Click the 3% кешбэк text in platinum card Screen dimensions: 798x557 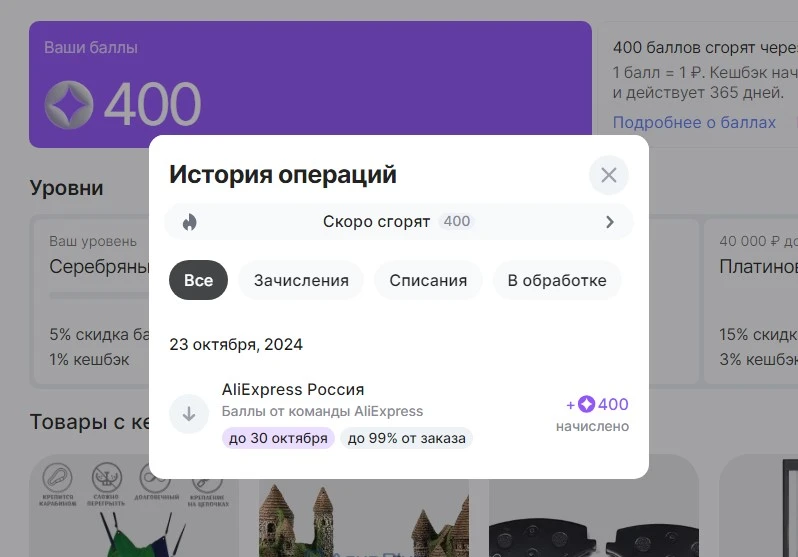click(x=758, y=359)
